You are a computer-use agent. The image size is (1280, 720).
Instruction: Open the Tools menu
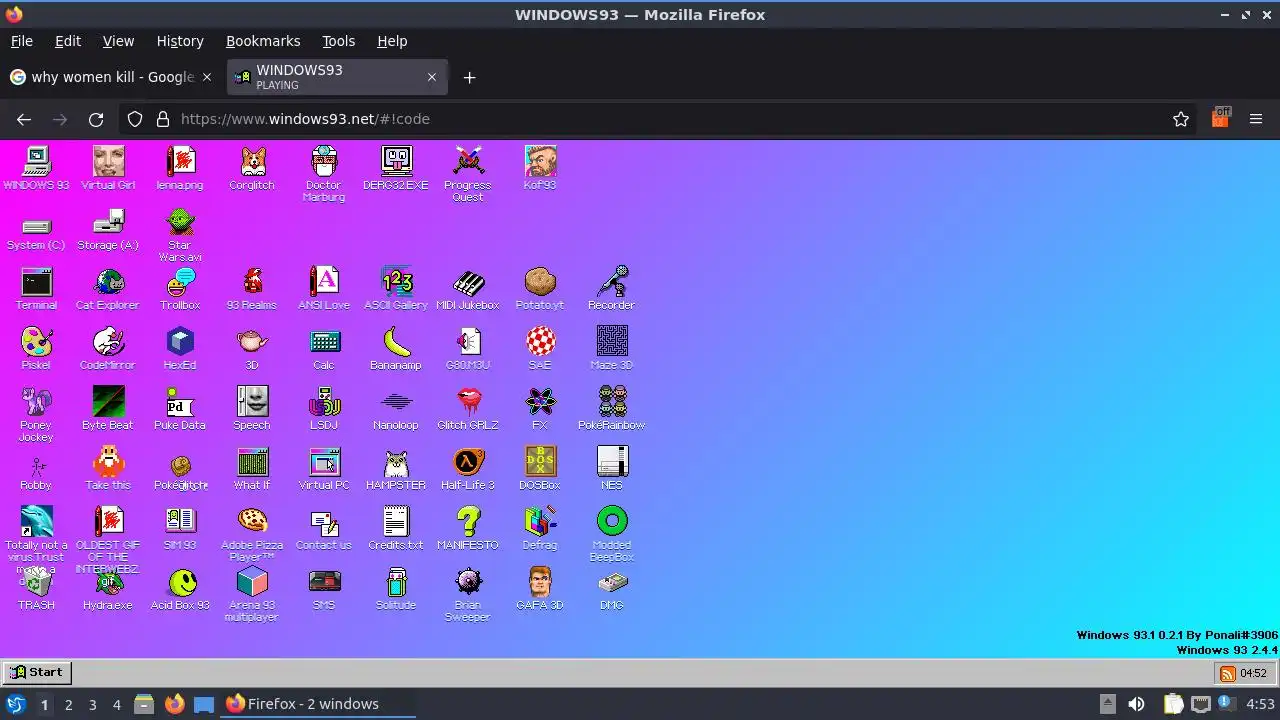pyautogui.click(x=338, y=41)
